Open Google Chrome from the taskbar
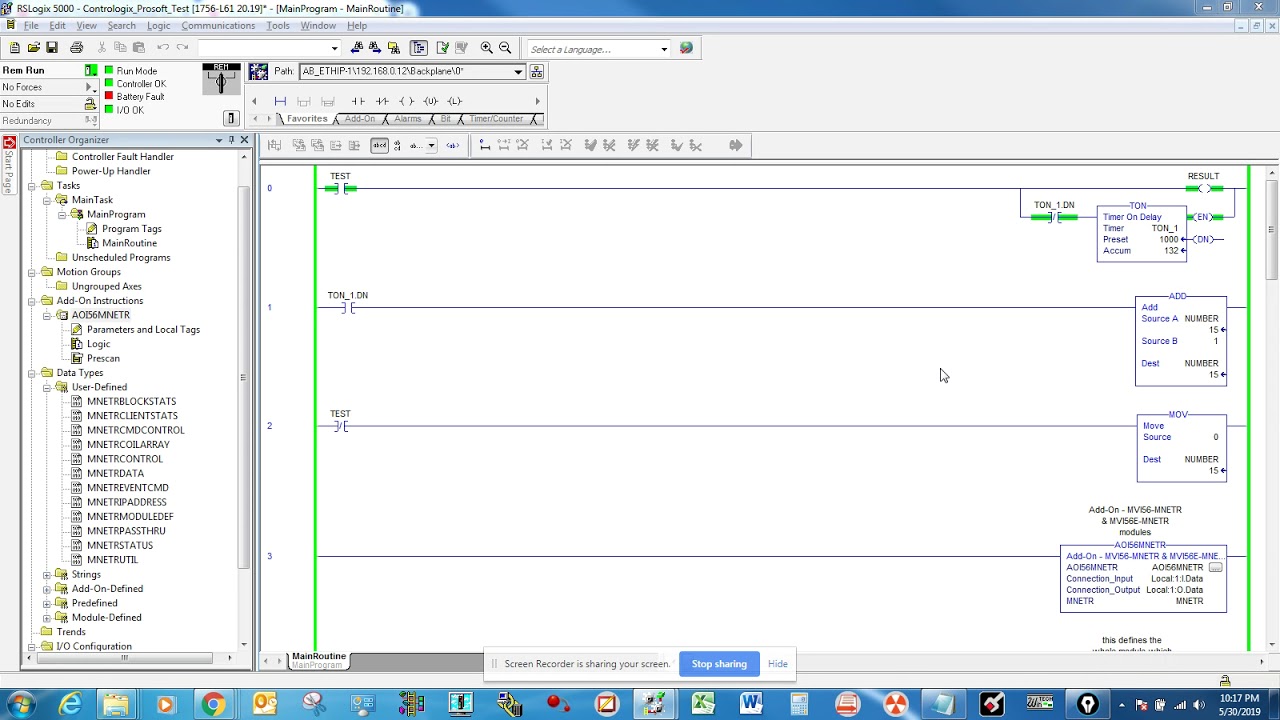The image size is (1280, 720). click(x=214, y=705)
